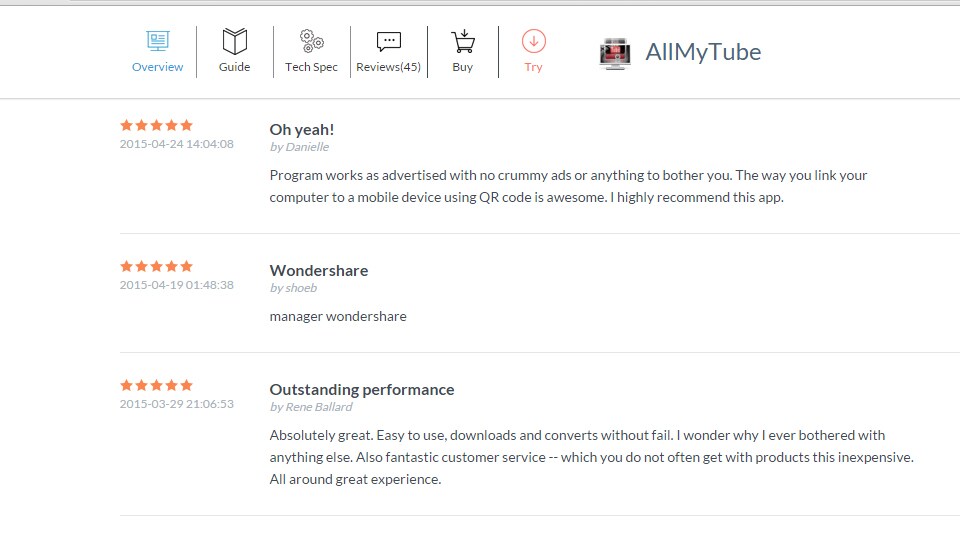Click the 2015-03-29 review timestamp

tap(177, 404)
